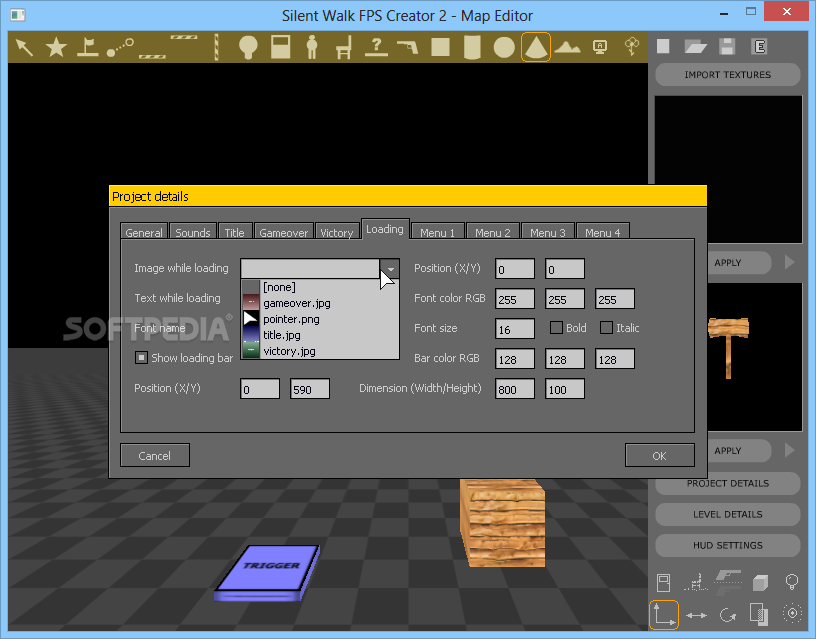Select the star tool in toolbar
The height and width of the screenshot is (639, 816).
pyautogui.click(x=56, y=47)
